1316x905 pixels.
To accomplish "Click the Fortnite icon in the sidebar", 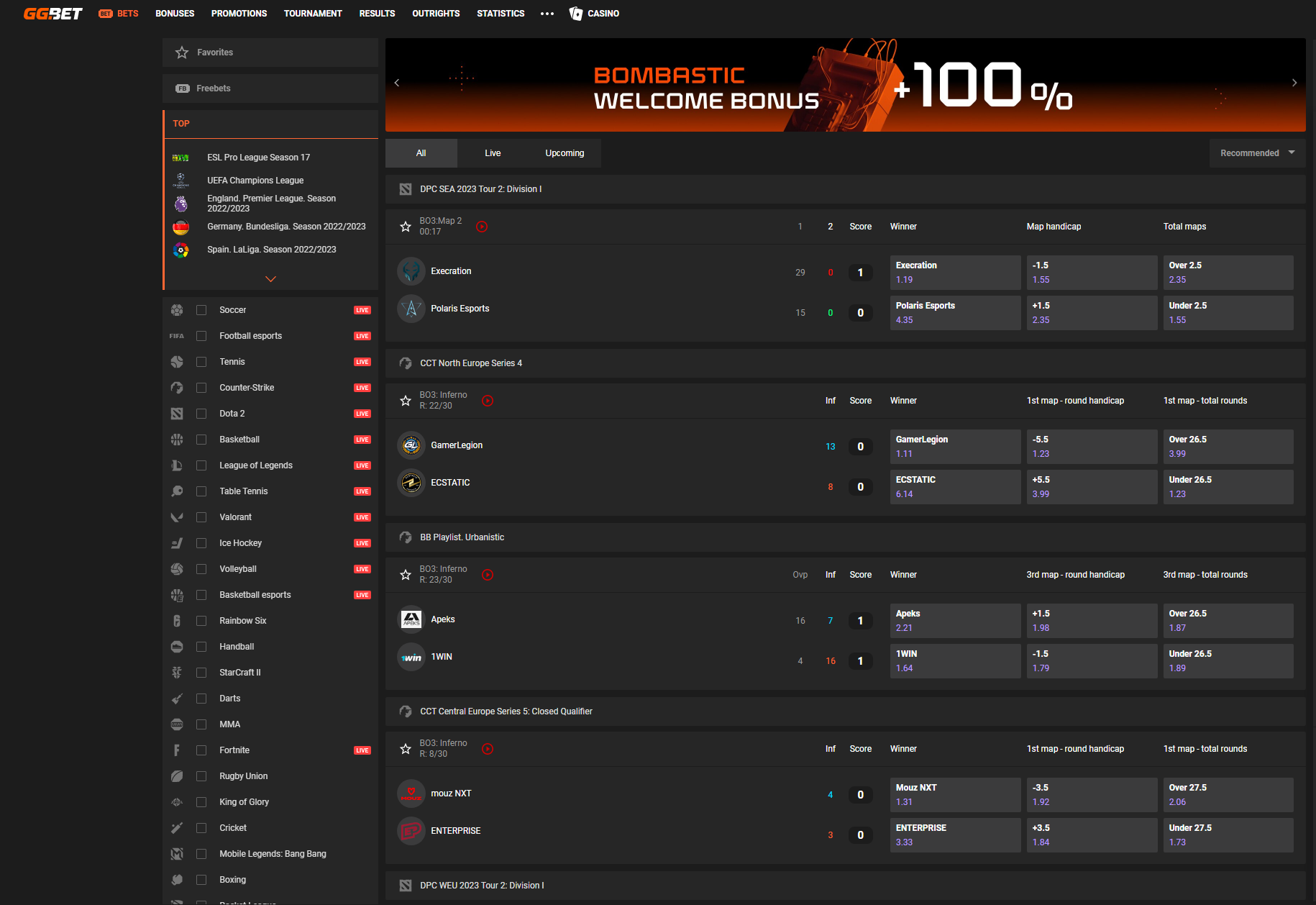I will point(177,750).
